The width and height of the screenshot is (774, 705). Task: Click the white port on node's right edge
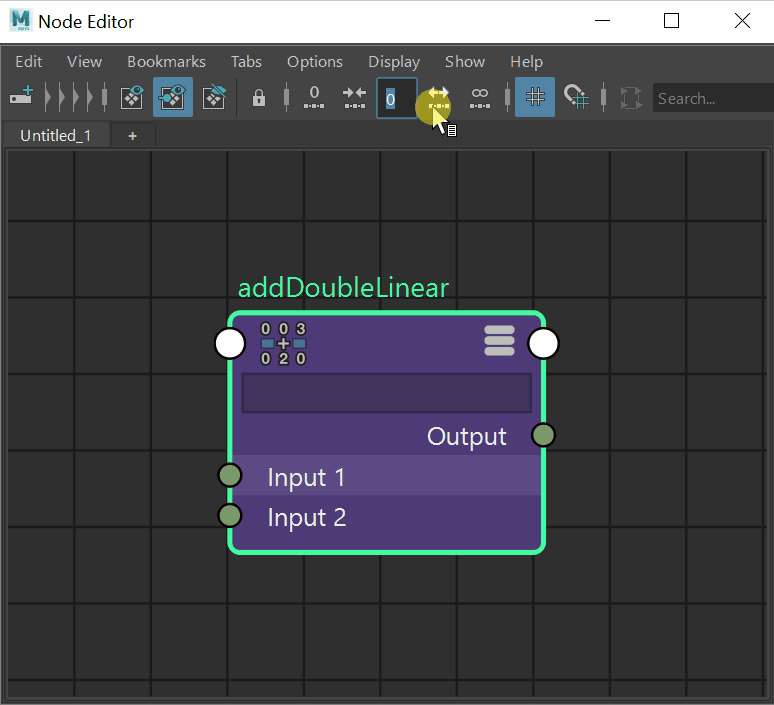click(x=543, y=344)
